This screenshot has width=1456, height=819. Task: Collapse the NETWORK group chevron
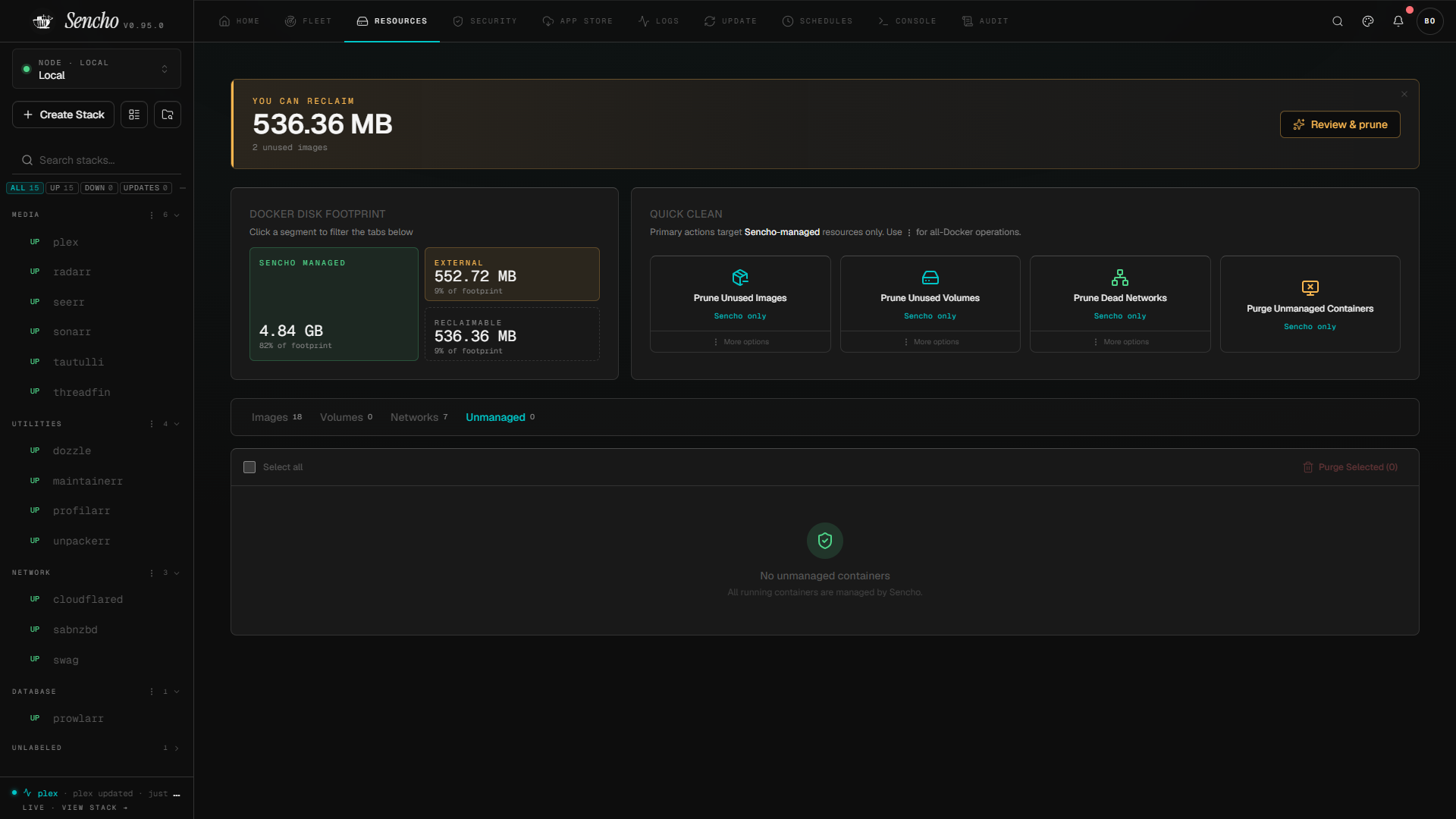click(x=177, y=573)
